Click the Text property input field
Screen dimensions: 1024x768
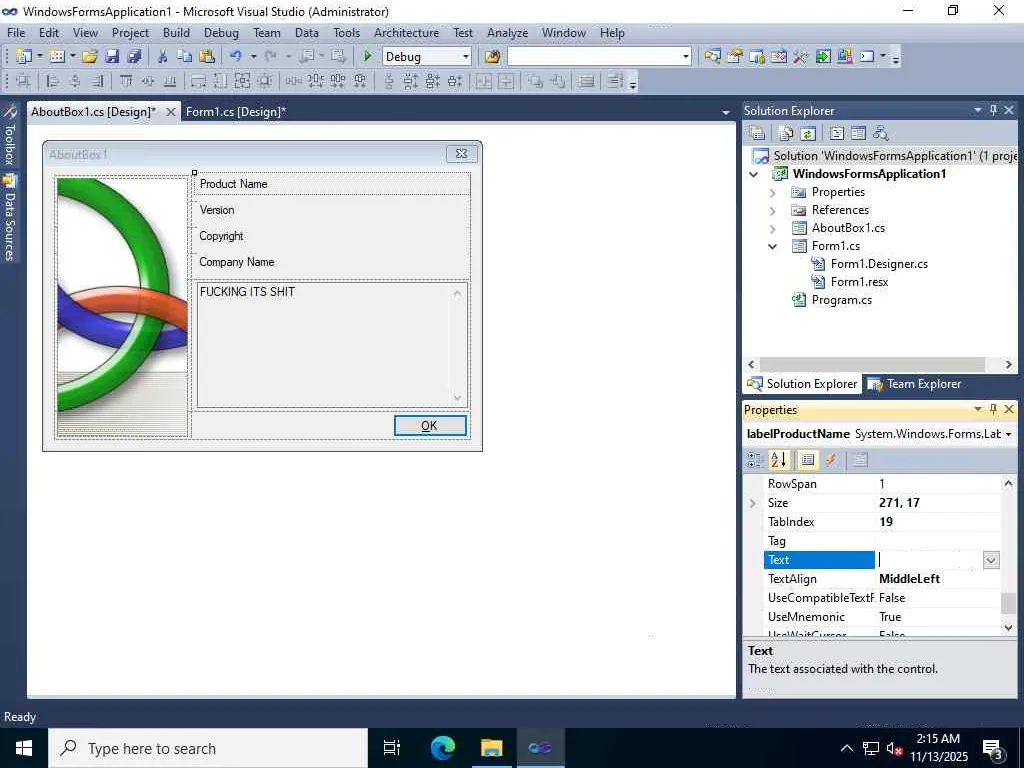pos(929,560)
